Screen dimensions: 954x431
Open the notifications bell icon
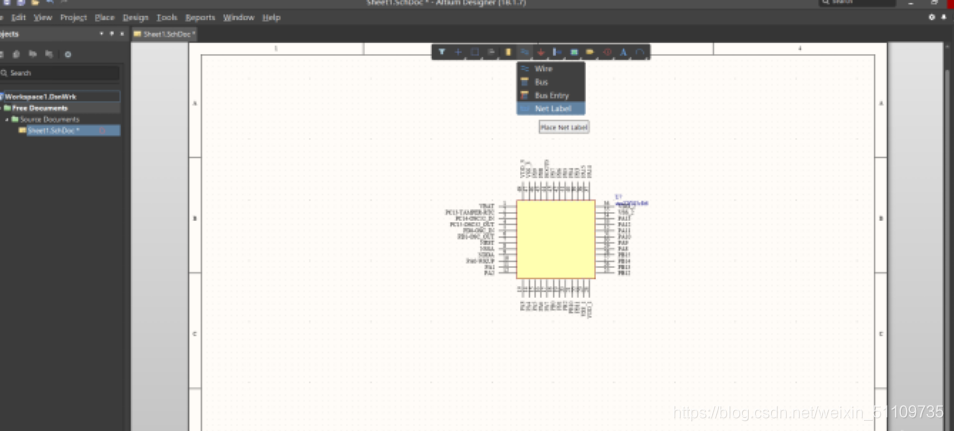pyautogui.click(x=944, y=17)
